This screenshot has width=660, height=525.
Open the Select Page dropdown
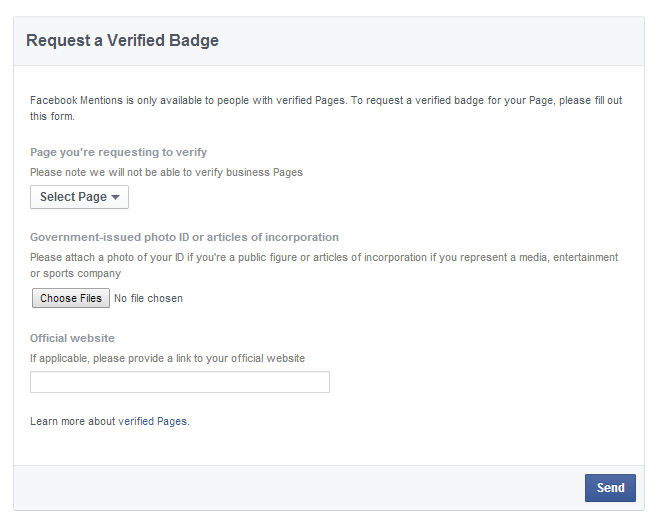[79, 197]
